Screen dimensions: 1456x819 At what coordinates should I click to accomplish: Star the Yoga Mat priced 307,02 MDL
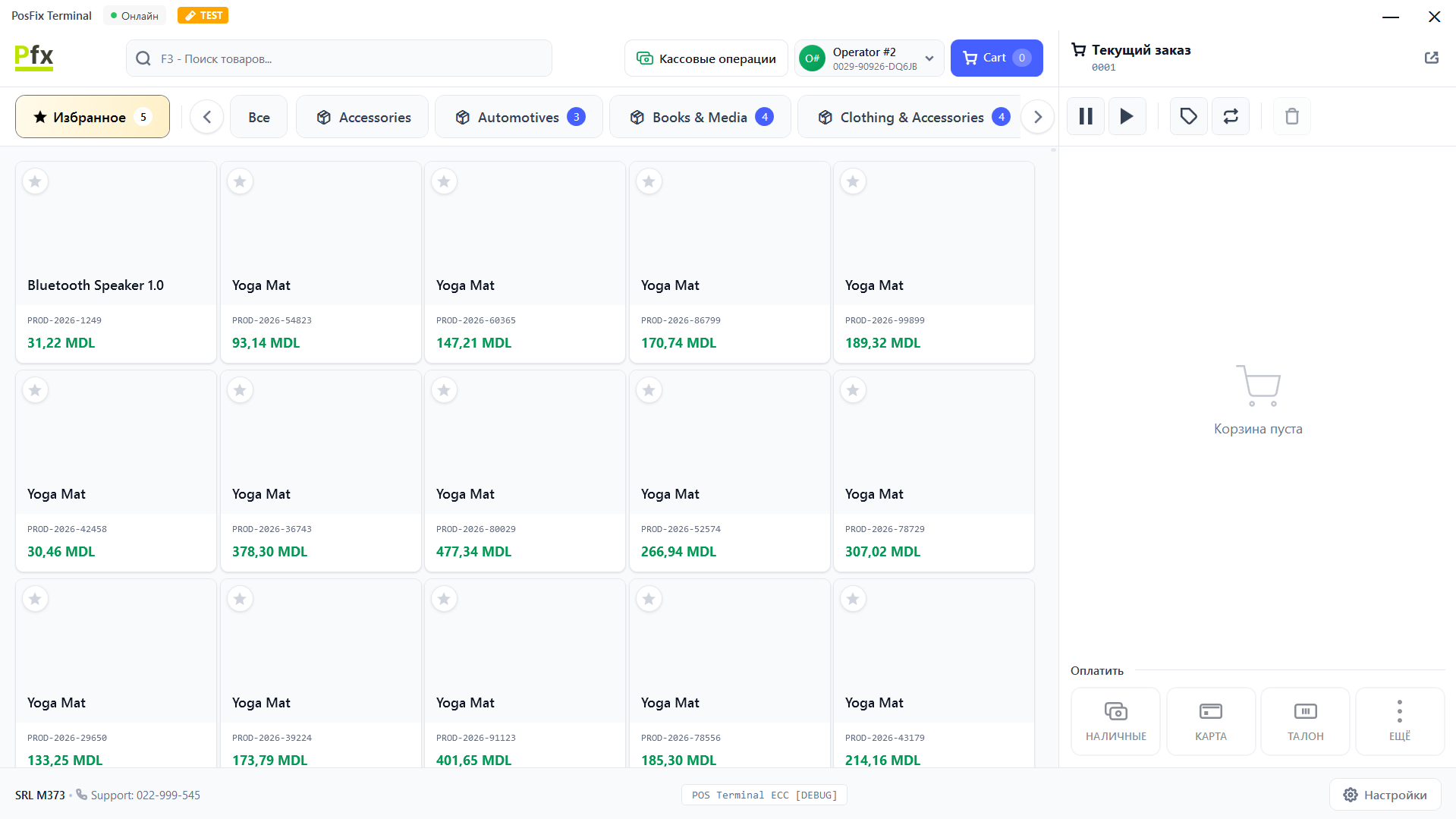click(853, 390)
